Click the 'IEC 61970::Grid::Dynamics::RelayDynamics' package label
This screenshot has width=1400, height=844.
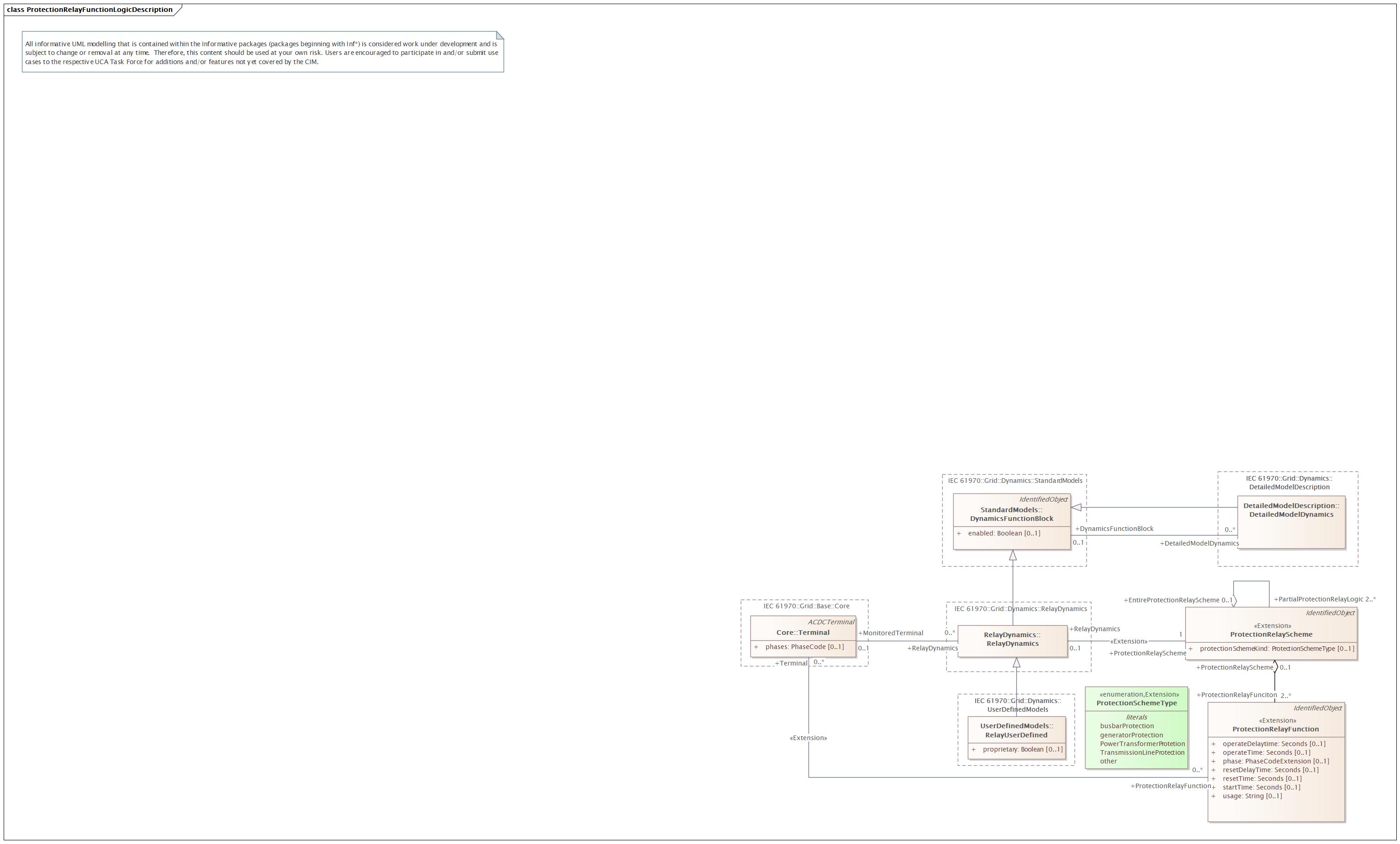click(1020, 609)
